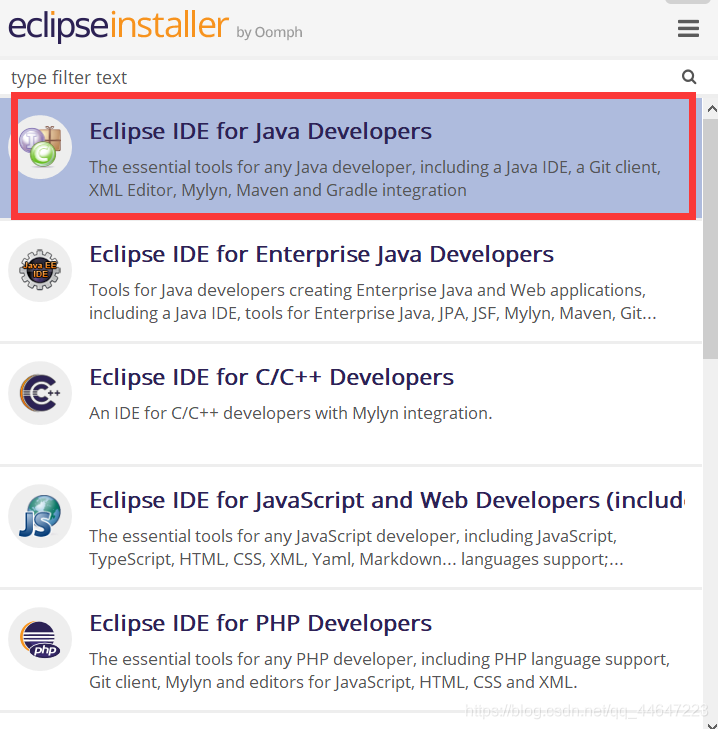Click the C/C++ package icon

[x=40, y=393]
